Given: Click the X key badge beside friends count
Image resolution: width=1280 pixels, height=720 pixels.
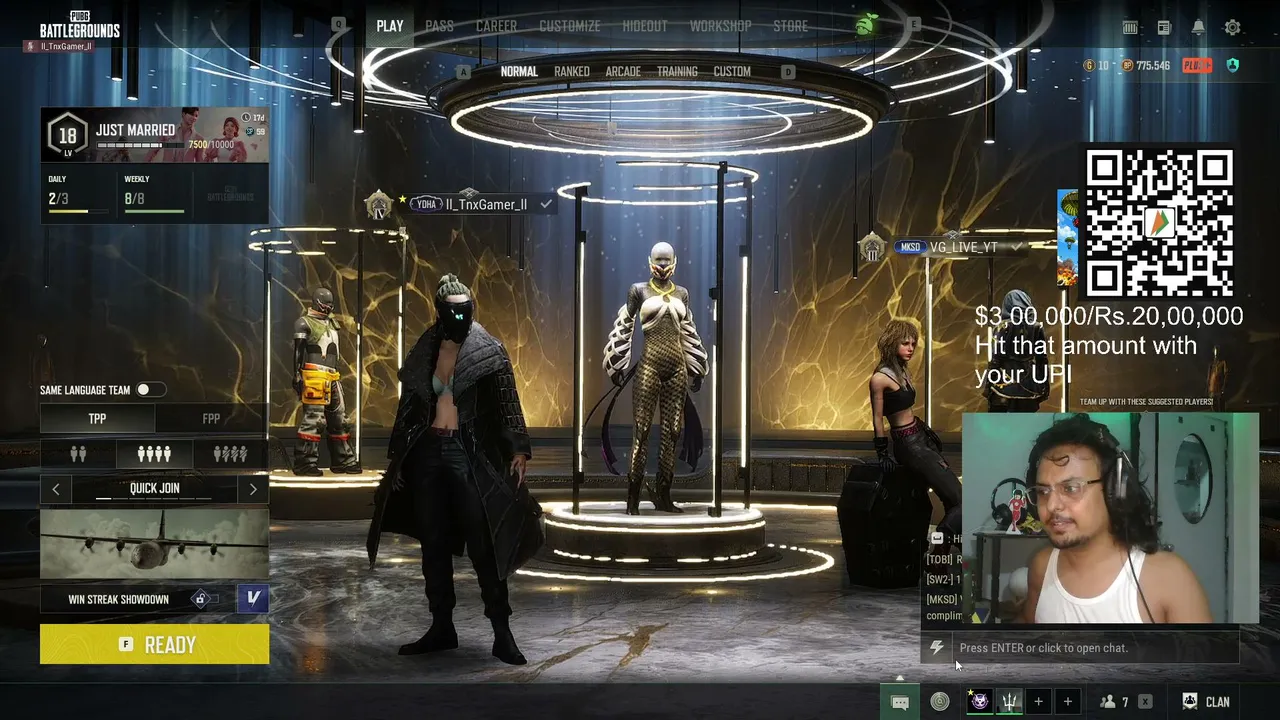Looking at the screenshot, I should point(1145,702).
